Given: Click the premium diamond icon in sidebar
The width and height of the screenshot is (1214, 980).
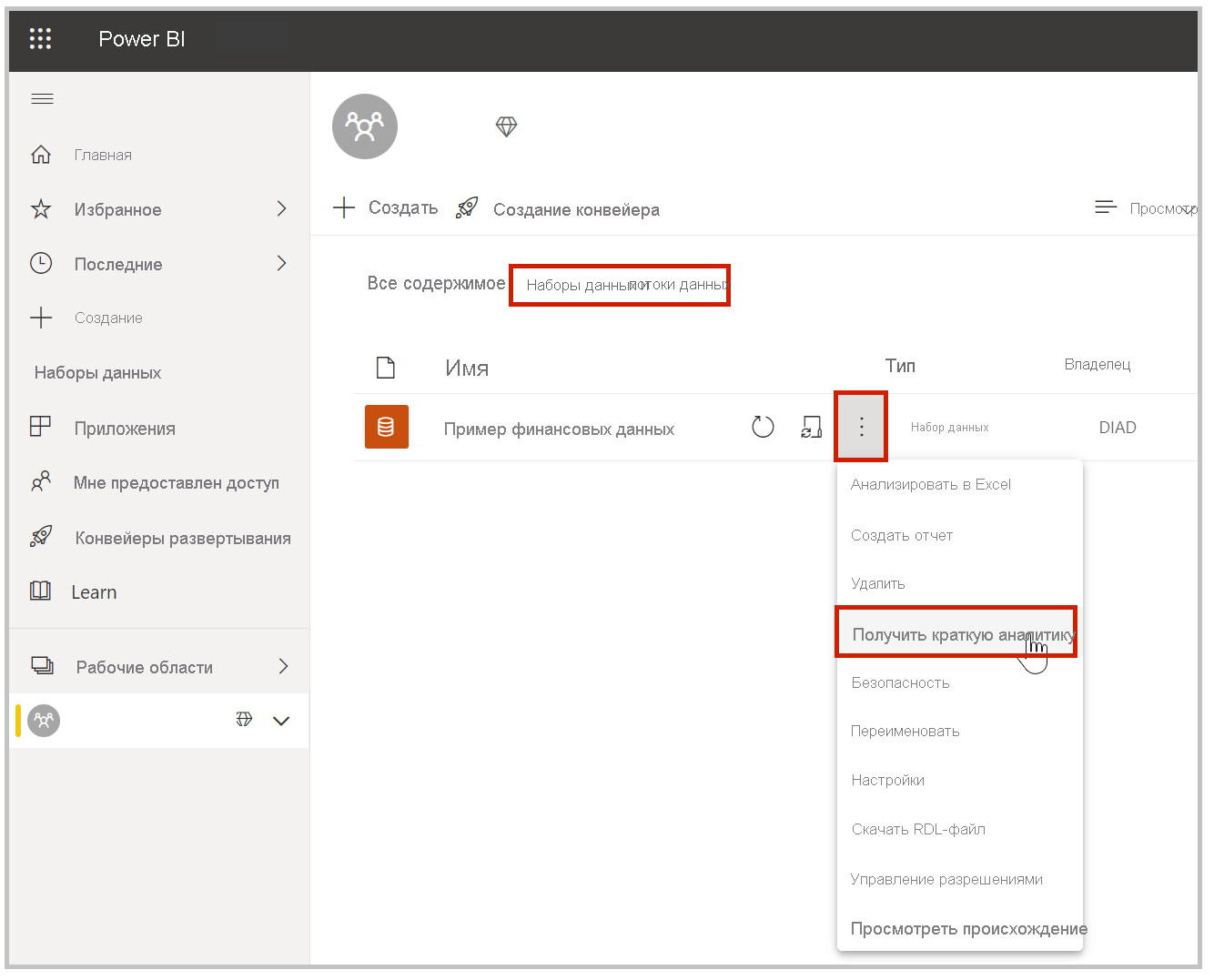Looking at the screenshot, I should [244, 720].
